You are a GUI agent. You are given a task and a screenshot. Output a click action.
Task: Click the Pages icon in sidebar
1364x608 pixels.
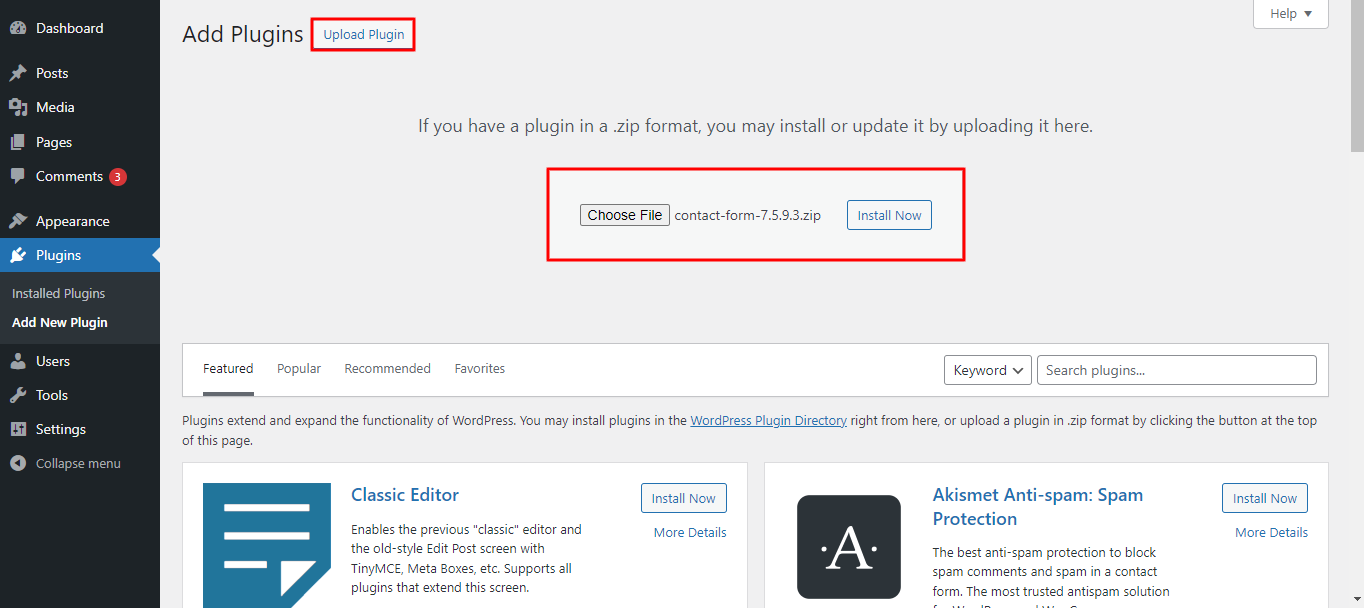[x=18, y=142]
